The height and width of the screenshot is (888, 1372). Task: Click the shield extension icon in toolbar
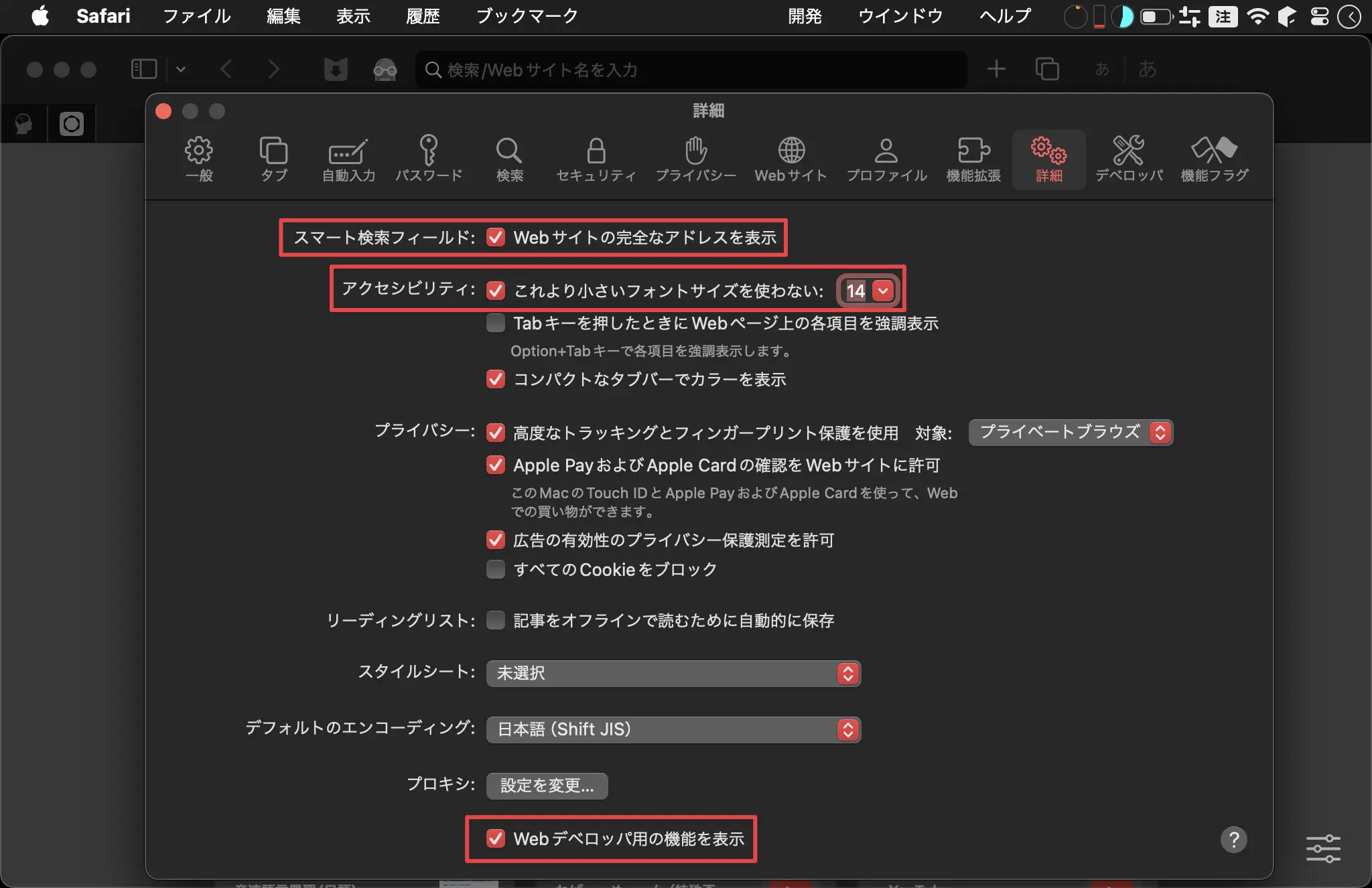click(x=336, y=69)
